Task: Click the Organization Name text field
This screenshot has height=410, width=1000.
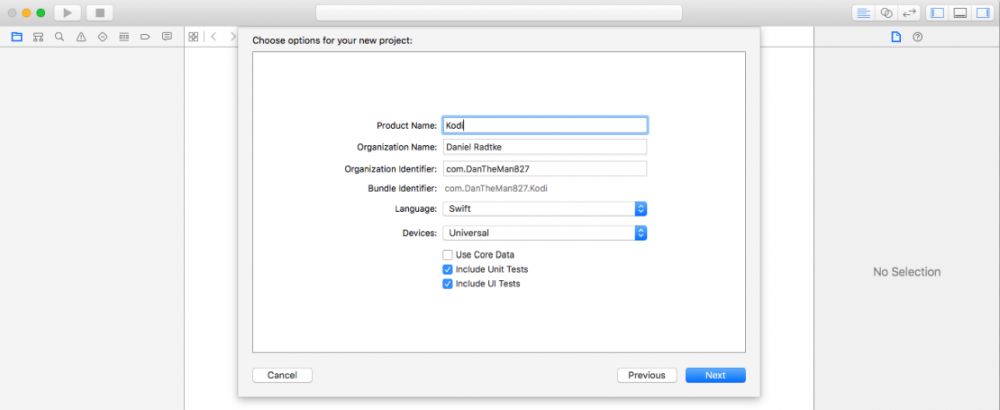Action: tap(545, 147)
